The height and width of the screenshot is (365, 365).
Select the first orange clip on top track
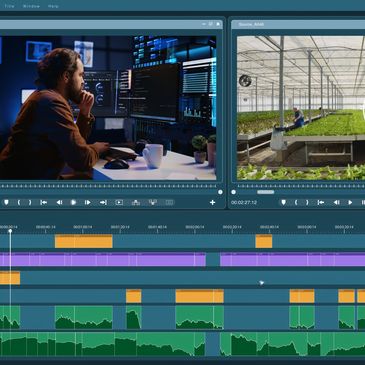tap(84, 241)
